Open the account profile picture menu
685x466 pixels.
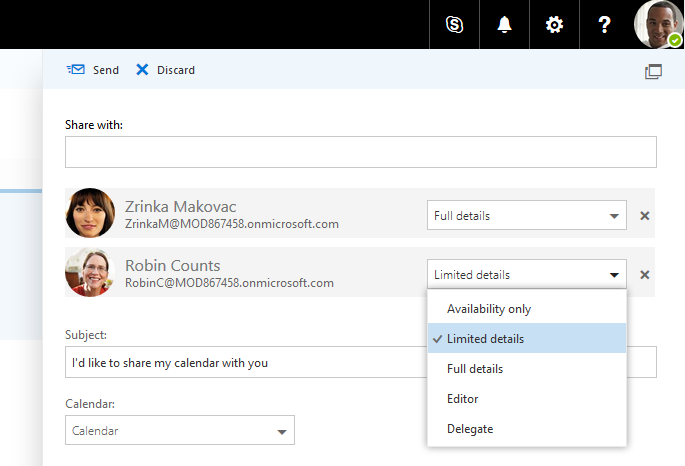coord(658,24)
